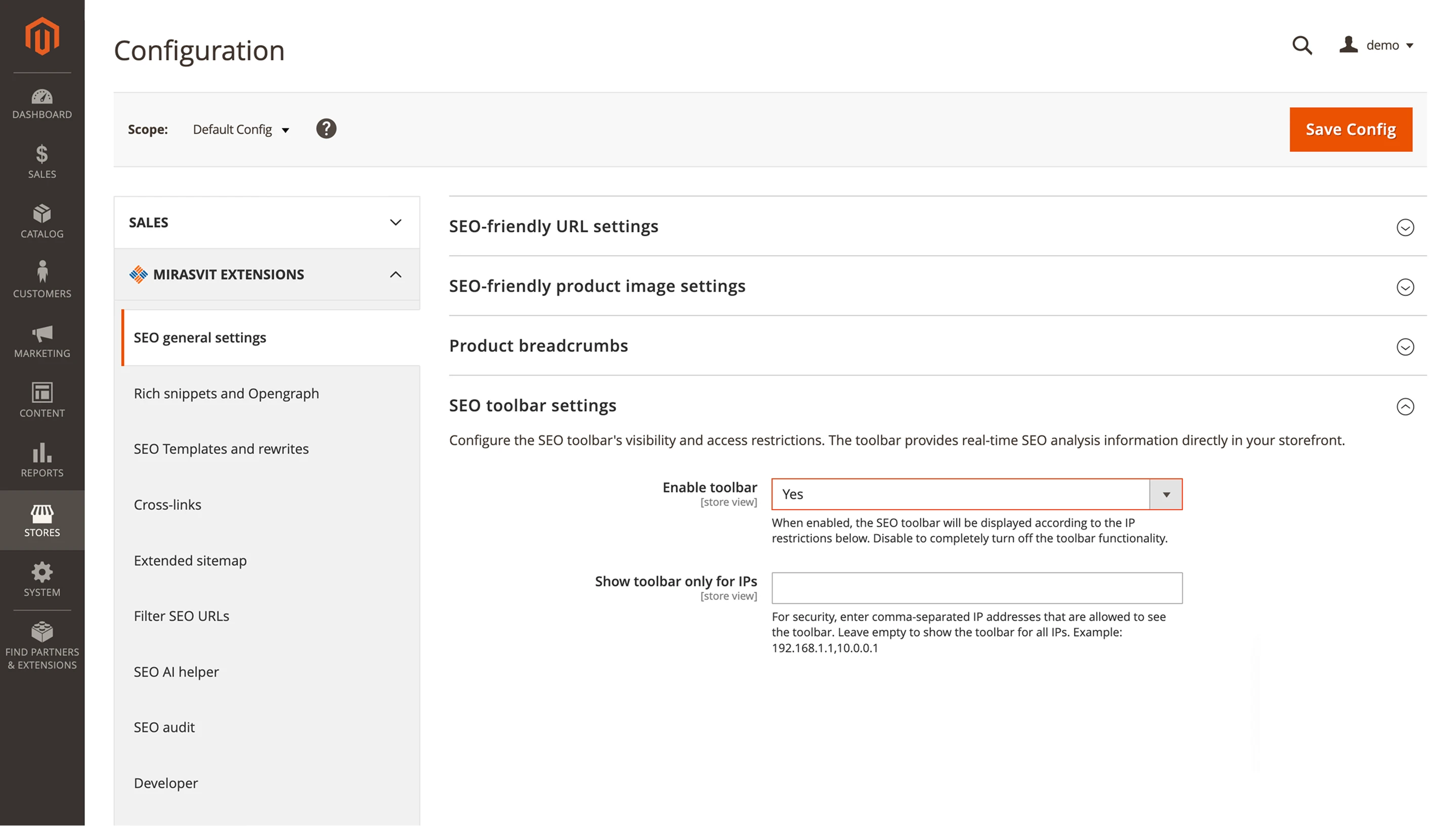
Task: Collapse the SEO toolbar settings section
Action: coord(1405,406)
